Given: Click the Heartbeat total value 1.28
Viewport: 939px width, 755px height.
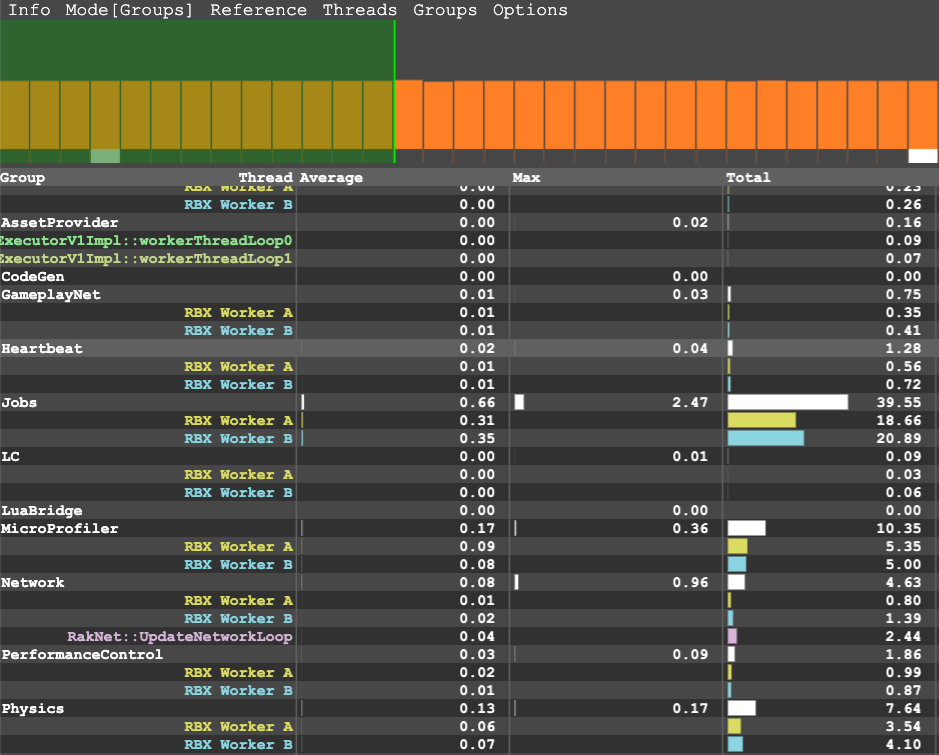Looking at the screenshot, I should [x=904, y=348].
